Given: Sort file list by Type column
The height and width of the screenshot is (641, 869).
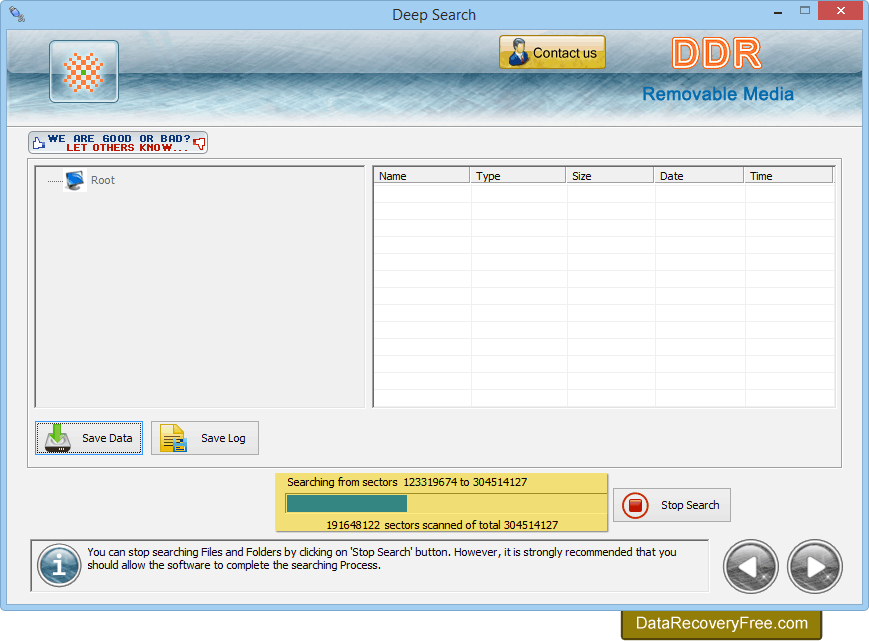Looking at the screenshot, I should click(518, 176).
